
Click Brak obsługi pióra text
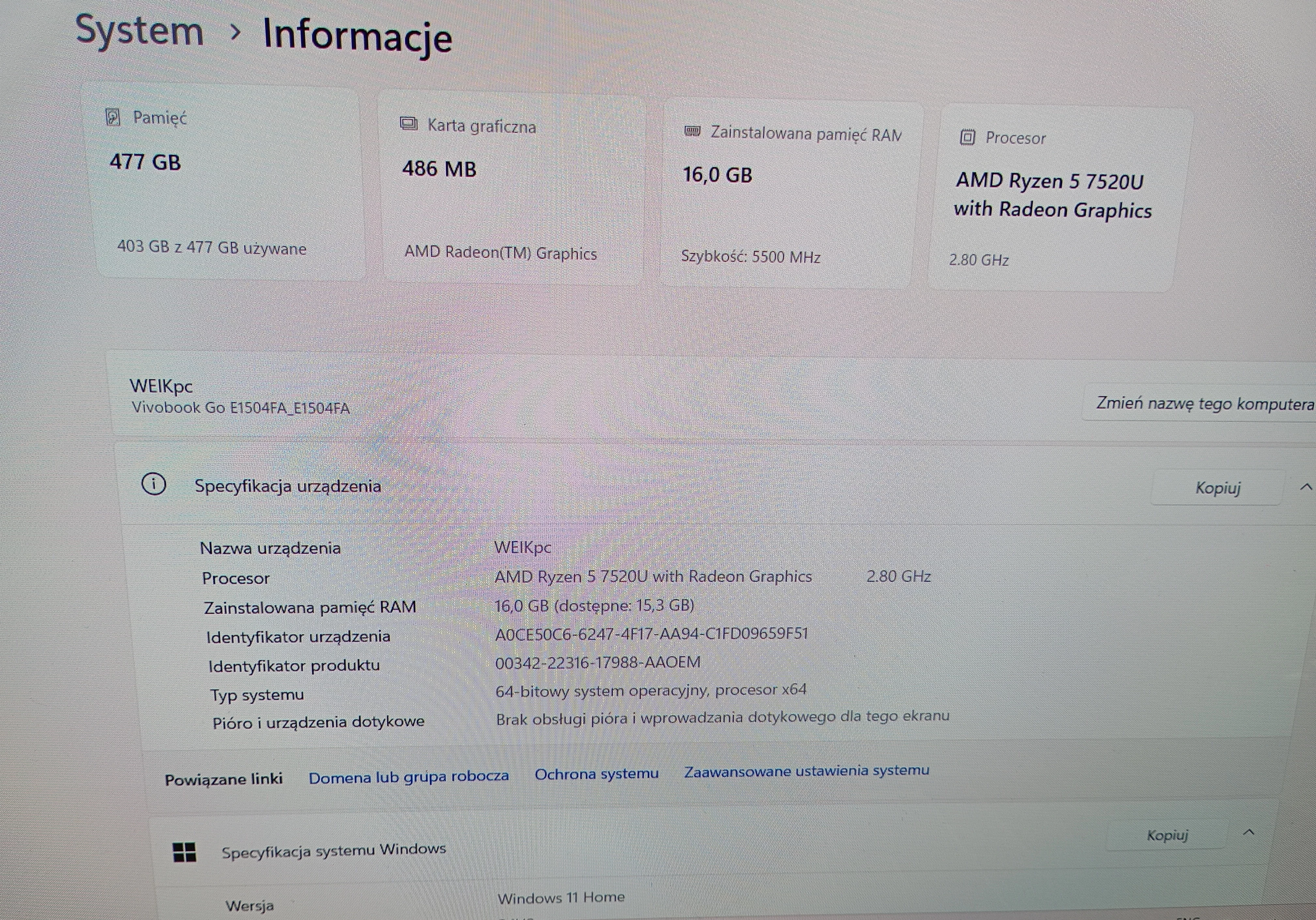pos(722,717)
